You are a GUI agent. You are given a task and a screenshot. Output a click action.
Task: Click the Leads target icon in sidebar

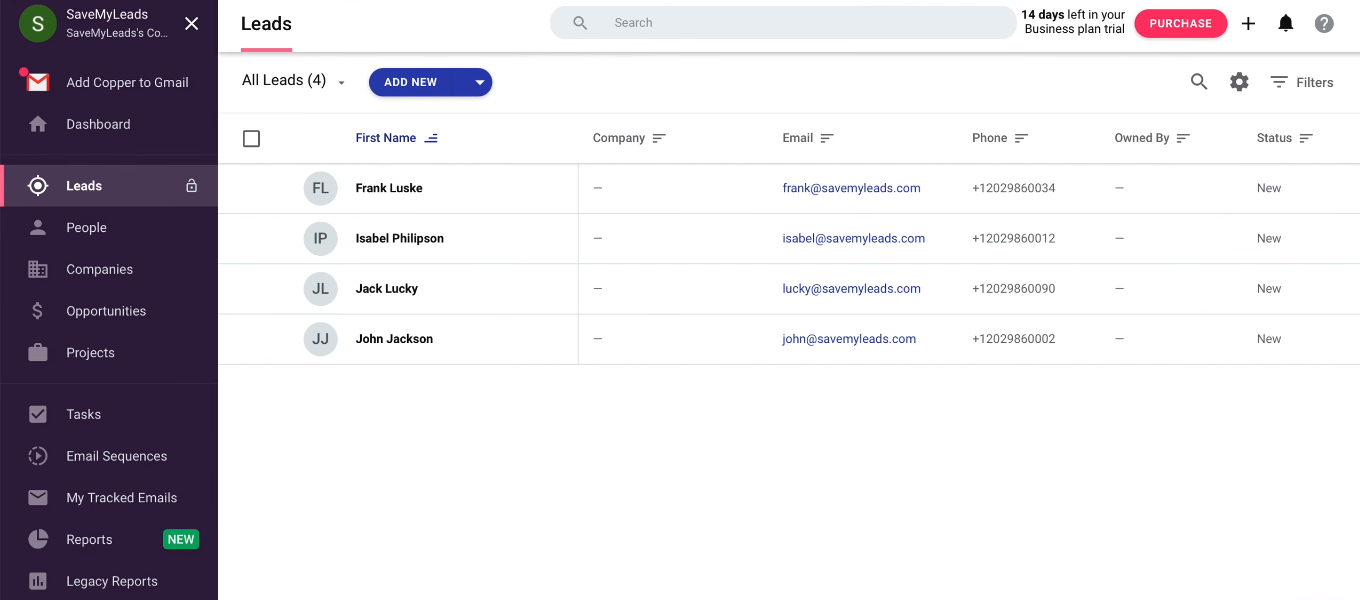38,186
